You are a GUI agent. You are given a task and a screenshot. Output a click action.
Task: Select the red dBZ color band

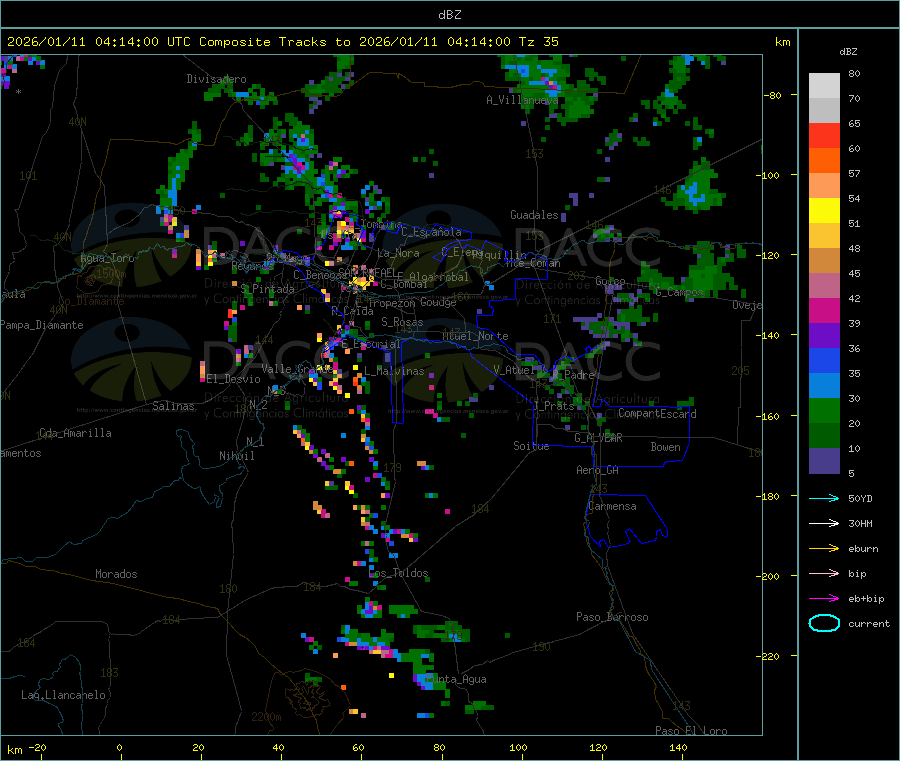point(824,135)
